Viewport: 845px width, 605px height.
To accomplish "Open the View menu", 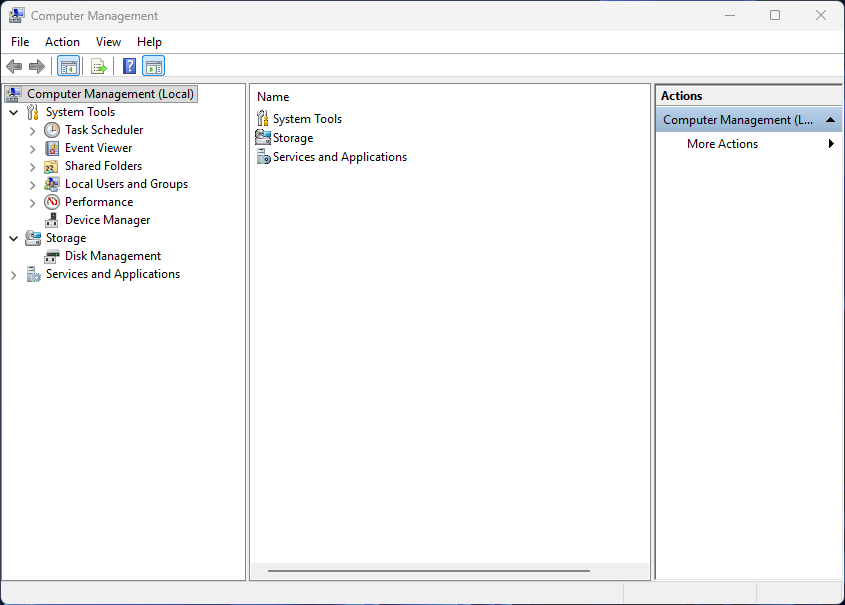I will coord(108,41).
